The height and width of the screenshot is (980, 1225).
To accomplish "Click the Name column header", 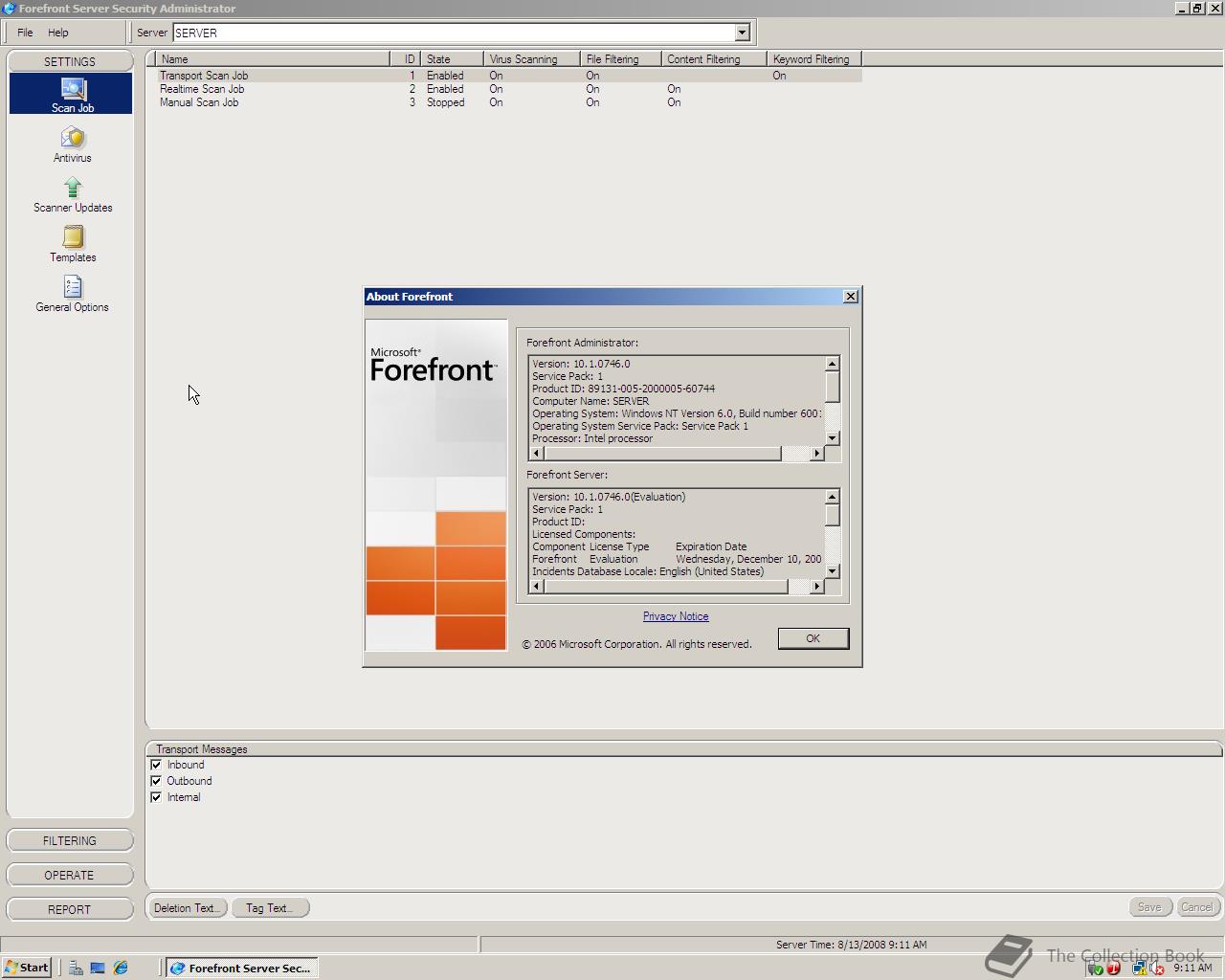I will coord(273,59).
